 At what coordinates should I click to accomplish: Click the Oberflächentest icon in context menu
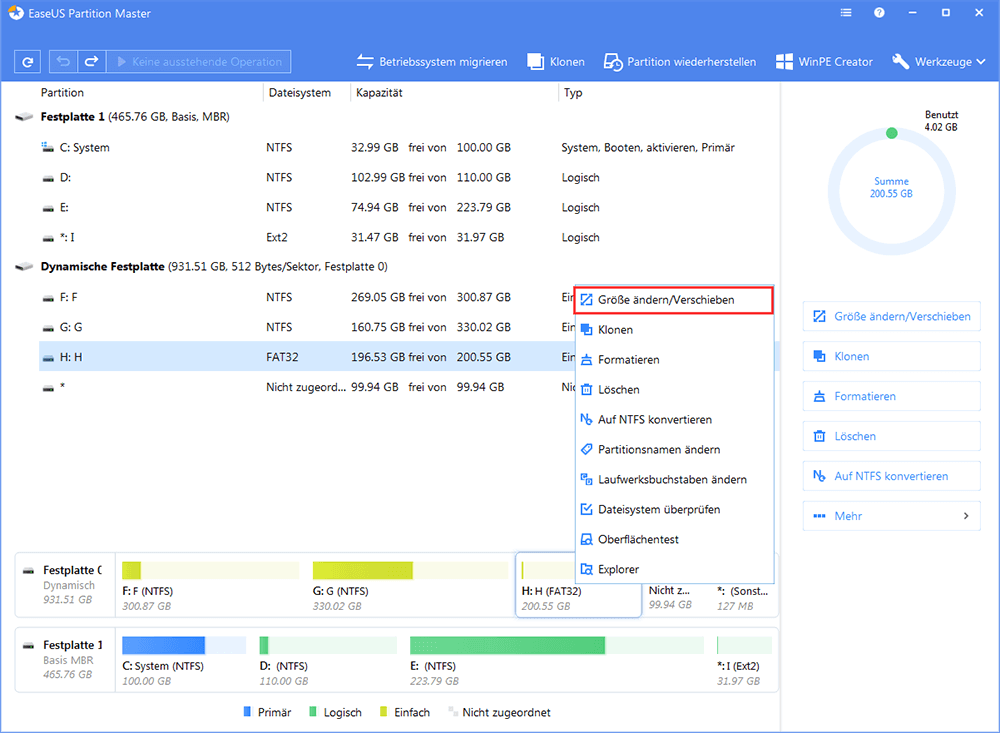[587, 539]
